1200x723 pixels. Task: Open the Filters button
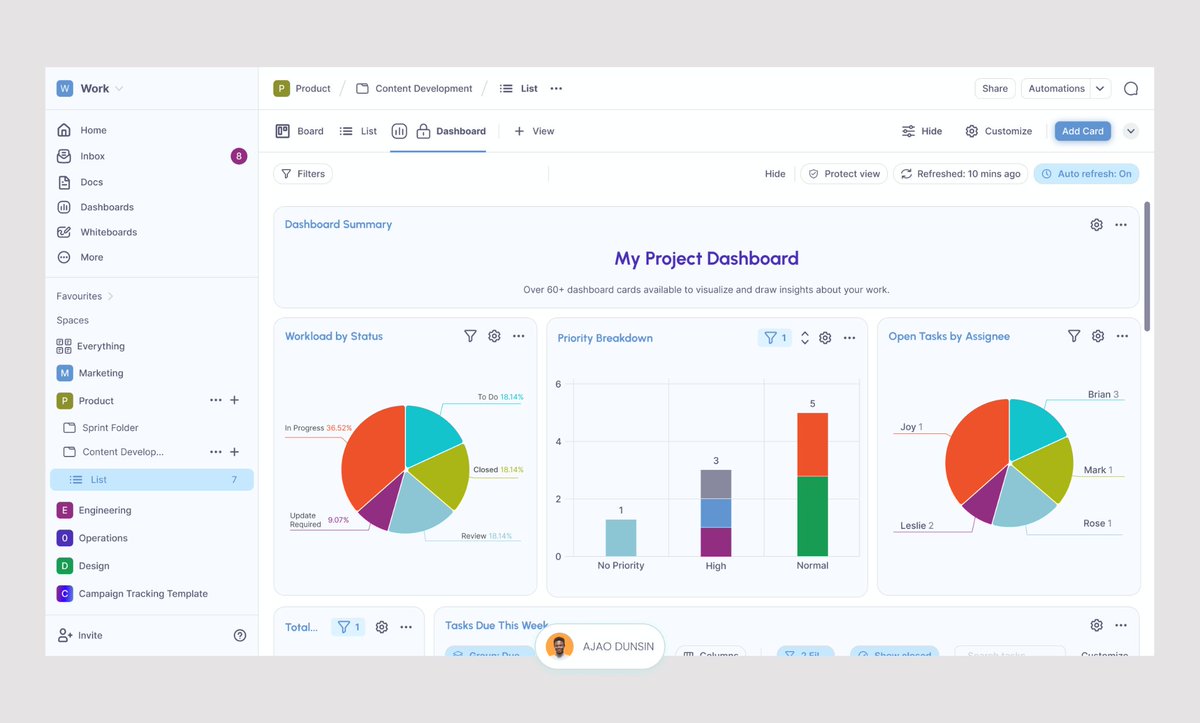303,174
